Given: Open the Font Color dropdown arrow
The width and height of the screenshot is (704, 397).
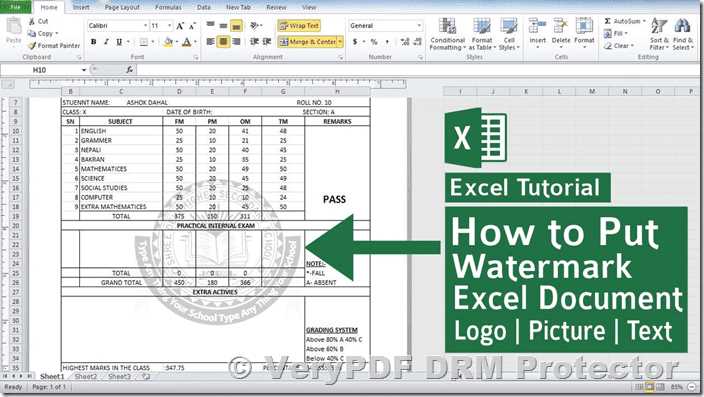Looking at the screenshot, I should tap(195, 42).
